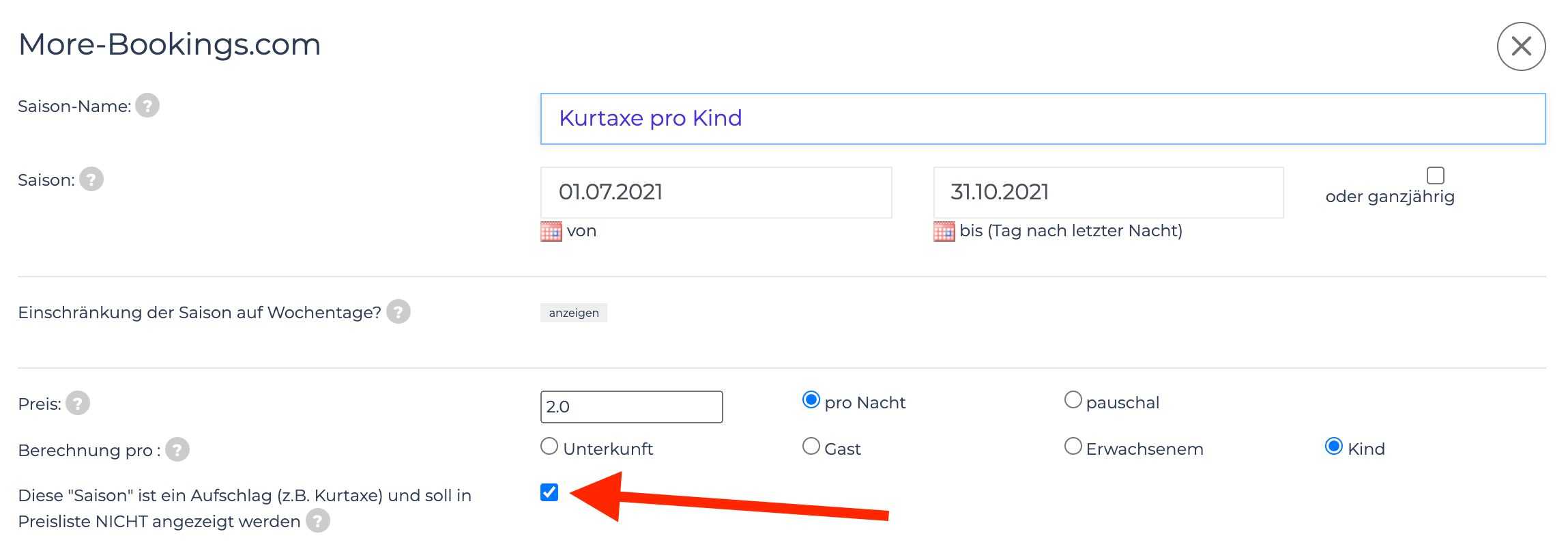This screenshot has width=1568, height=549.
Task: Show help for Einschränkung der Saison auf Wochentage
Action: tap(398, 312)
